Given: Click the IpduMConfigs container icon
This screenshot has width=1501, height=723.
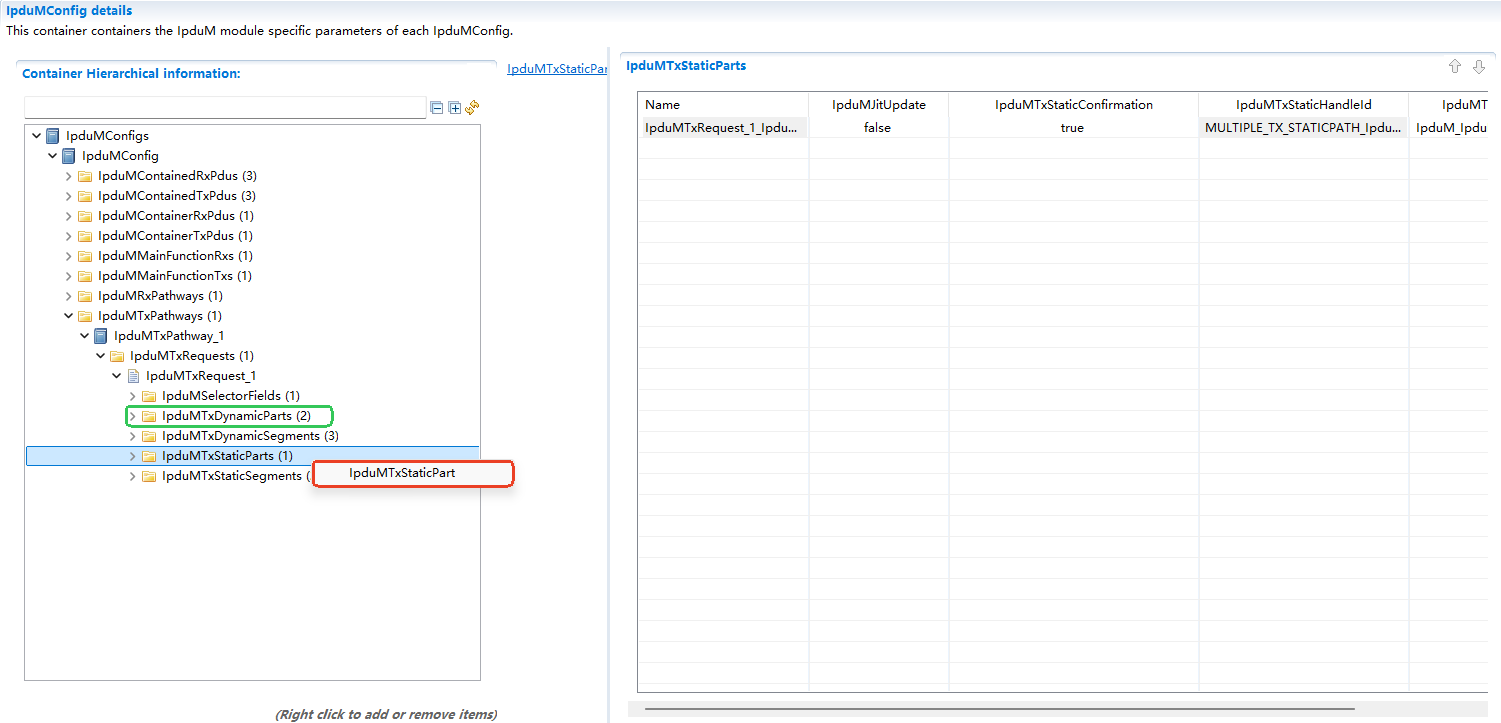Looking at the screenshot, I should [53, 136].
